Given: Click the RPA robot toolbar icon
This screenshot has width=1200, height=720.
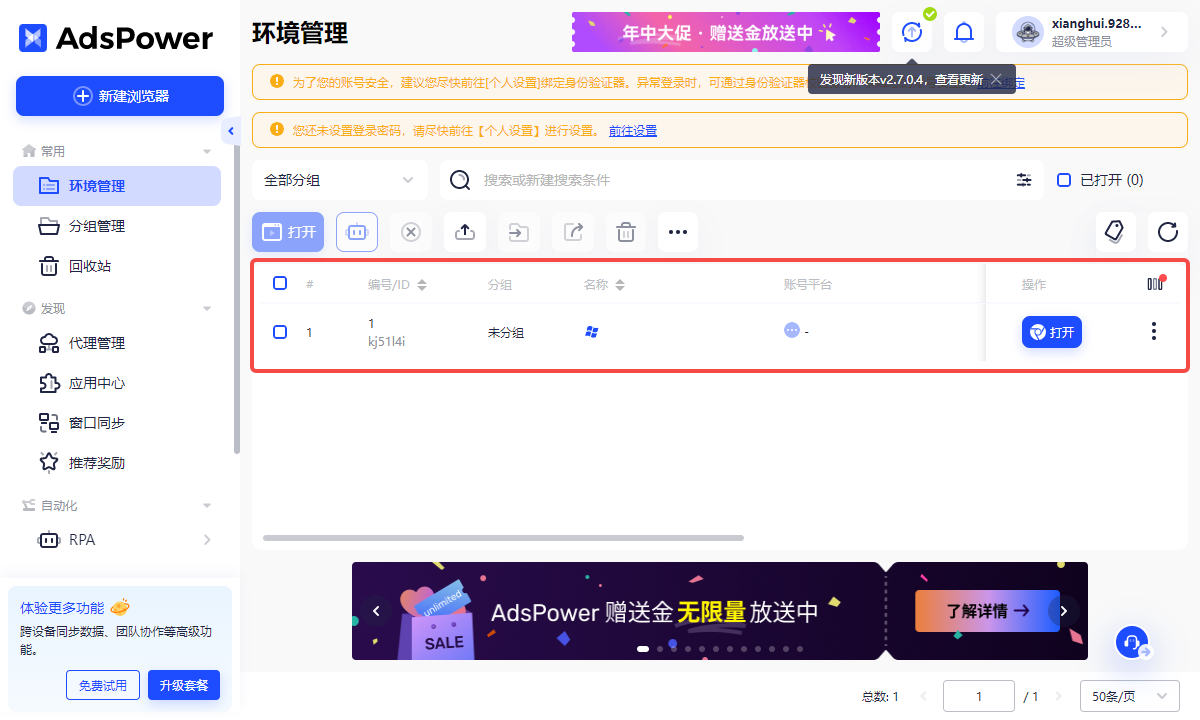Looking at the screenshot, I should click(x=356, y=232).
